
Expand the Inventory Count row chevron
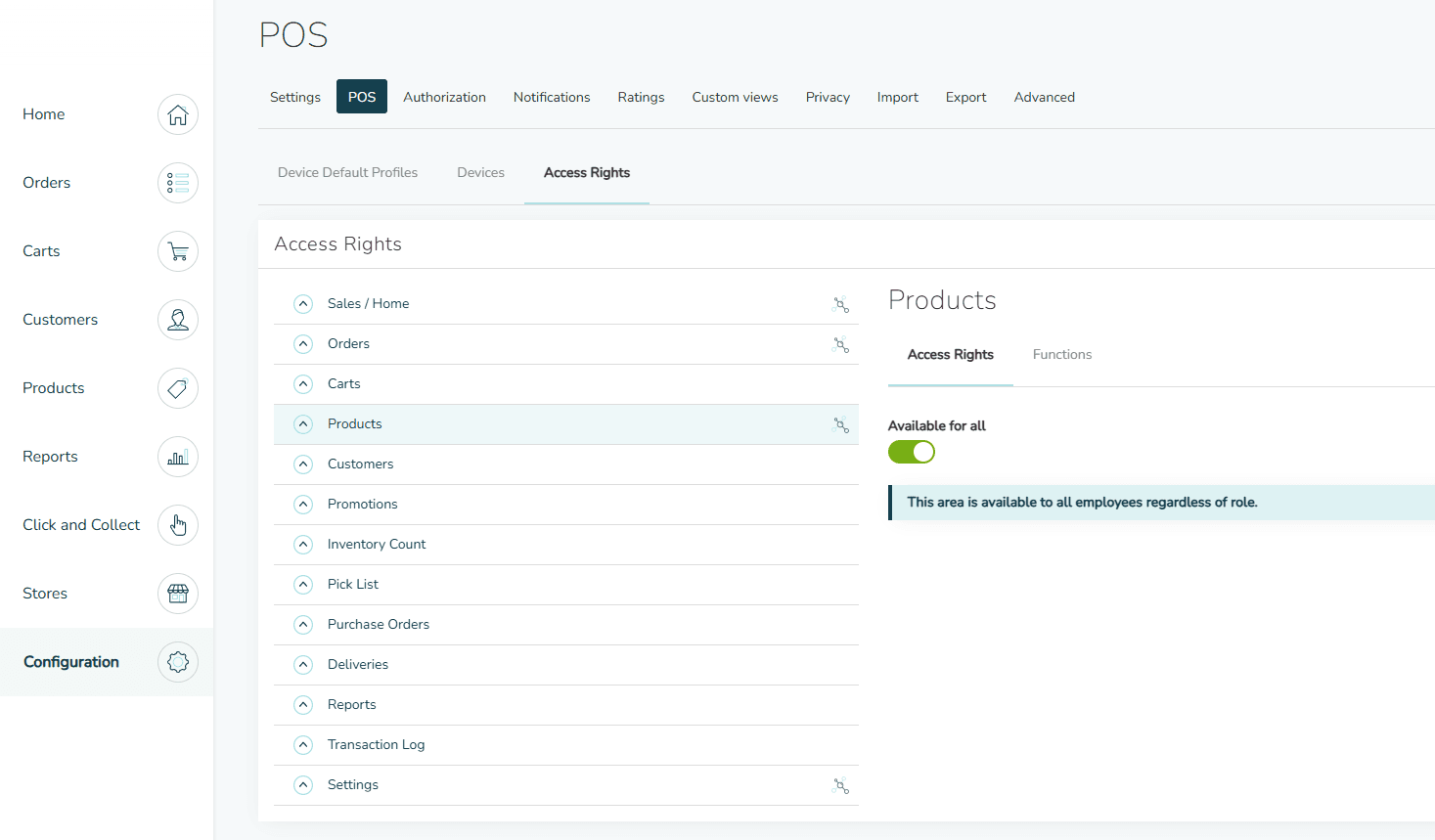tap(303, 545)
